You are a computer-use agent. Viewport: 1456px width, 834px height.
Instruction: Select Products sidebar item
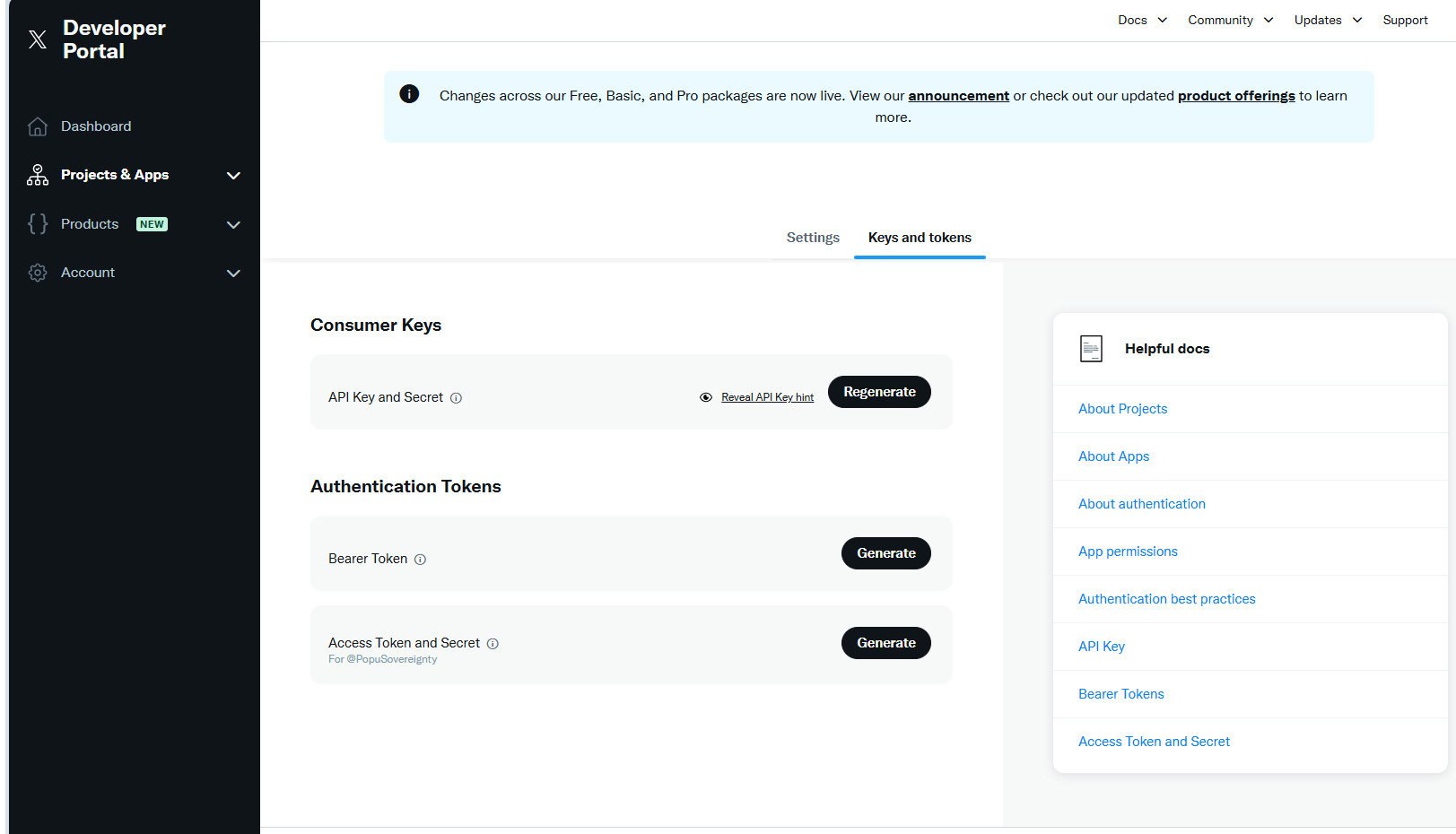[90, 224]
